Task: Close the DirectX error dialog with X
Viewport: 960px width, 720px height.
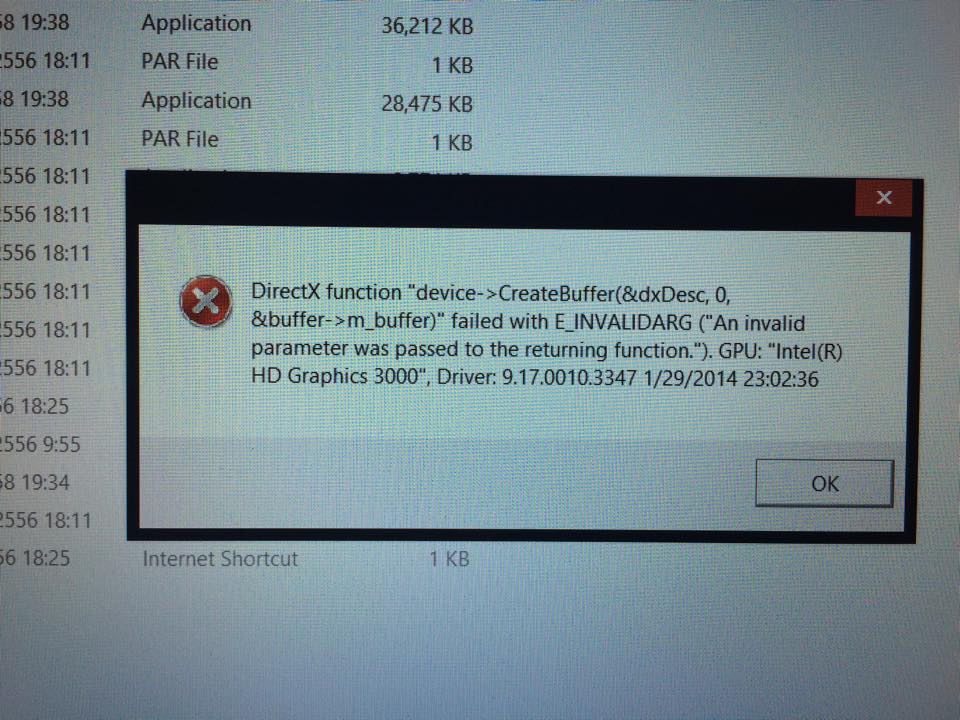Action: [883, 198]
